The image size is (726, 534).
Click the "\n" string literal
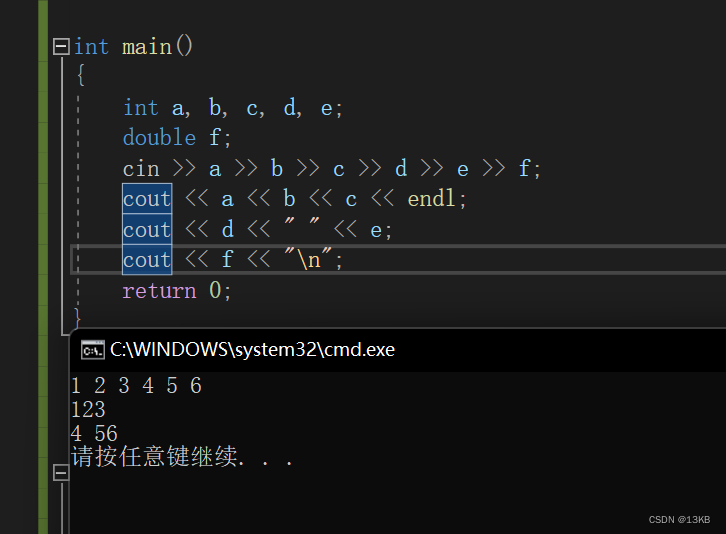coord(308,258)
